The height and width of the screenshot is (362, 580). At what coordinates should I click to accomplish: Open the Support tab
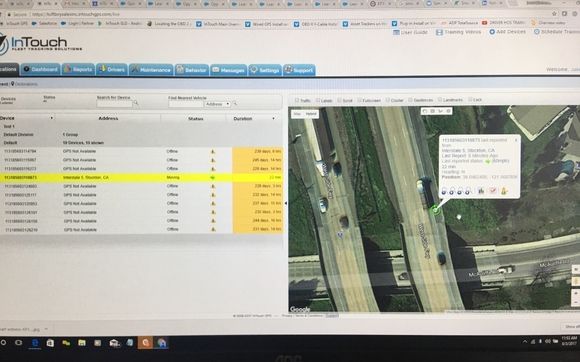[x=299, y=70]
